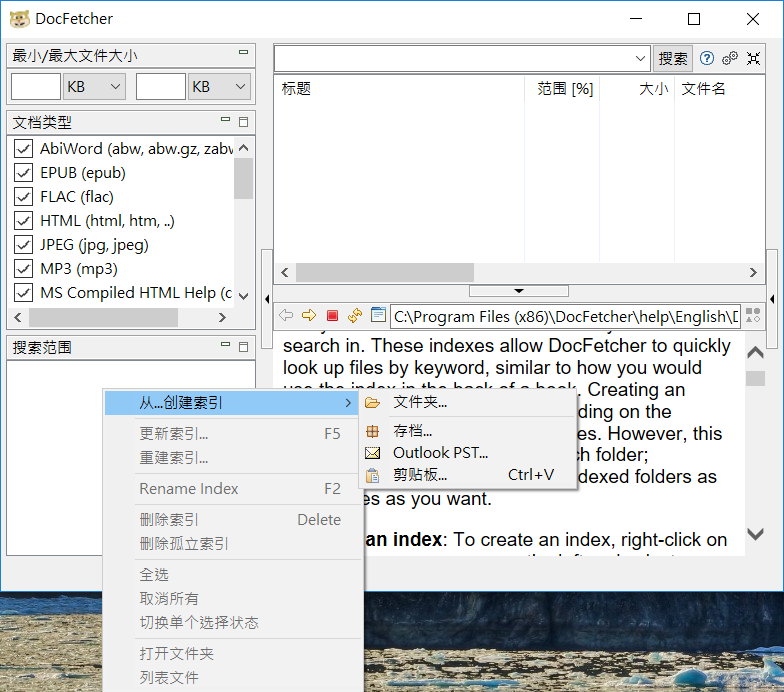The width and height of the screenshot is (784, 692).
Task: Maximize the search scope panel
Action: pos(243,347)
